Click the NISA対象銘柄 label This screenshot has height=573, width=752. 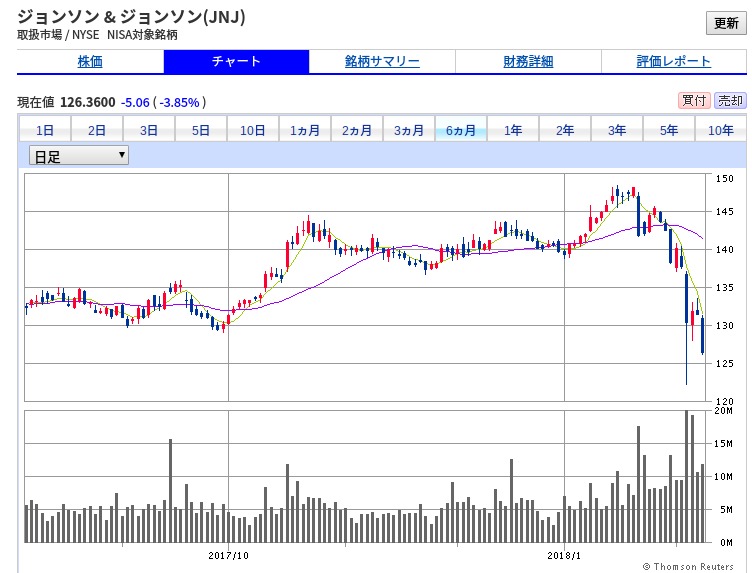click(x=142, y=35)
